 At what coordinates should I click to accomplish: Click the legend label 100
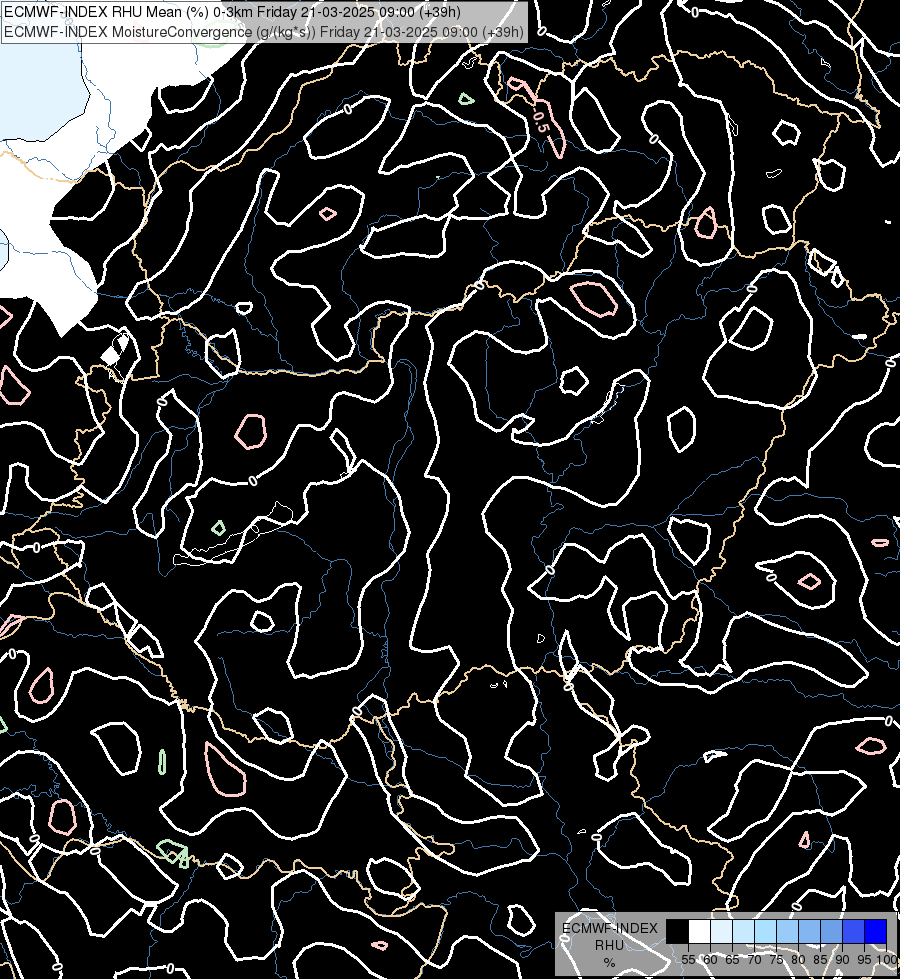(x=886, y=960)
